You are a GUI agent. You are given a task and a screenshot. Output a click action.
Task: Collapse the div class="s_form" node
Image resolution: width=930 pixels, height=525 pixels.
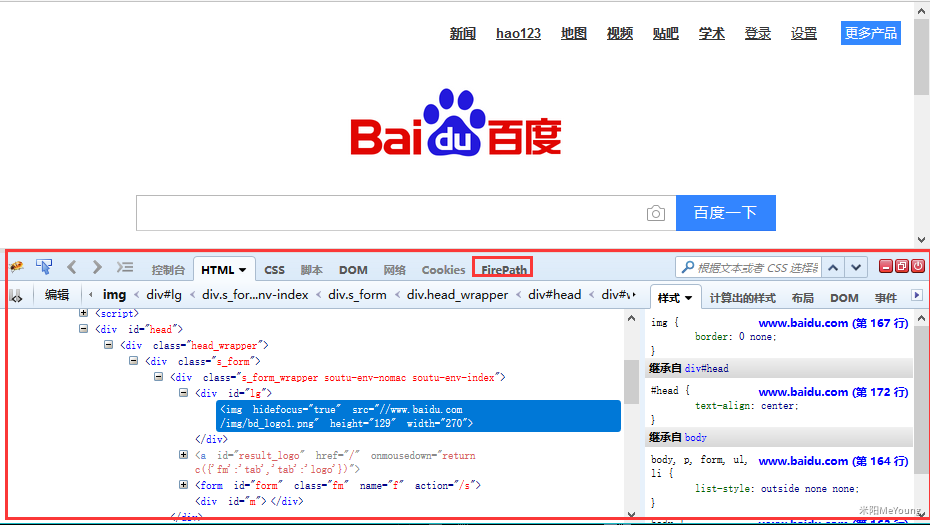(133, 361)
